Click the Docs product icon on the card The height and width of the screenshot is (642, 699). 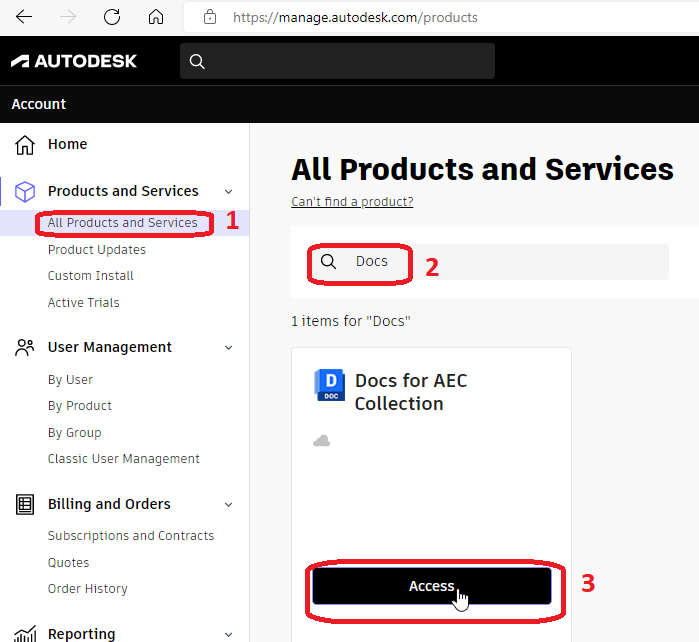tap(329, 385)
